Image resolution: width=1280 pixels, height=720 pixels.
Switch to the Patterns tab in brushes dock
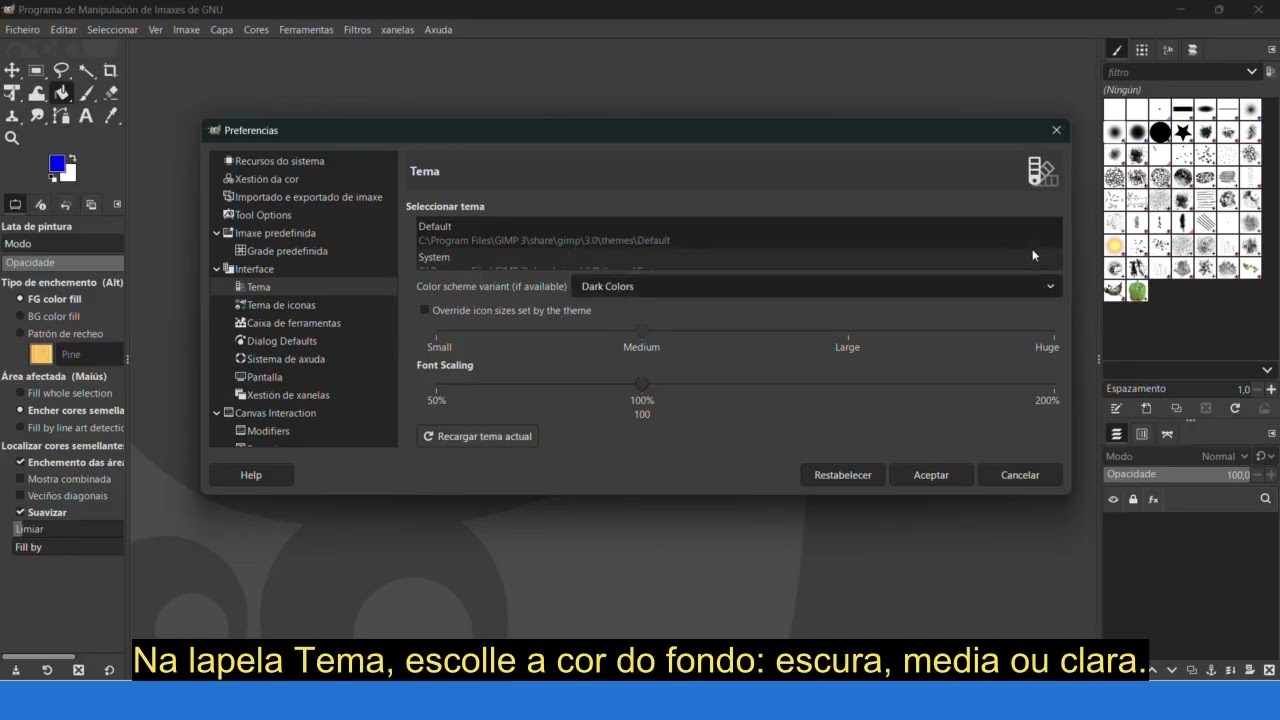point(1142,50)
